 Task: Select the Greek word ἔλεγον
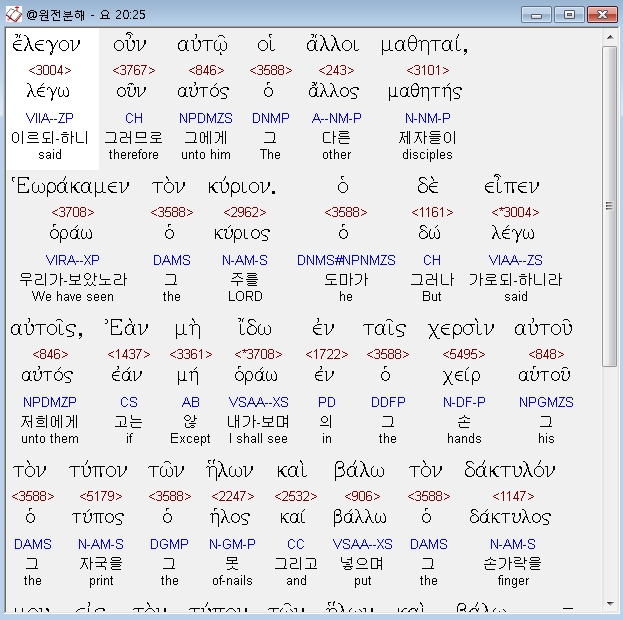[46, 44]
